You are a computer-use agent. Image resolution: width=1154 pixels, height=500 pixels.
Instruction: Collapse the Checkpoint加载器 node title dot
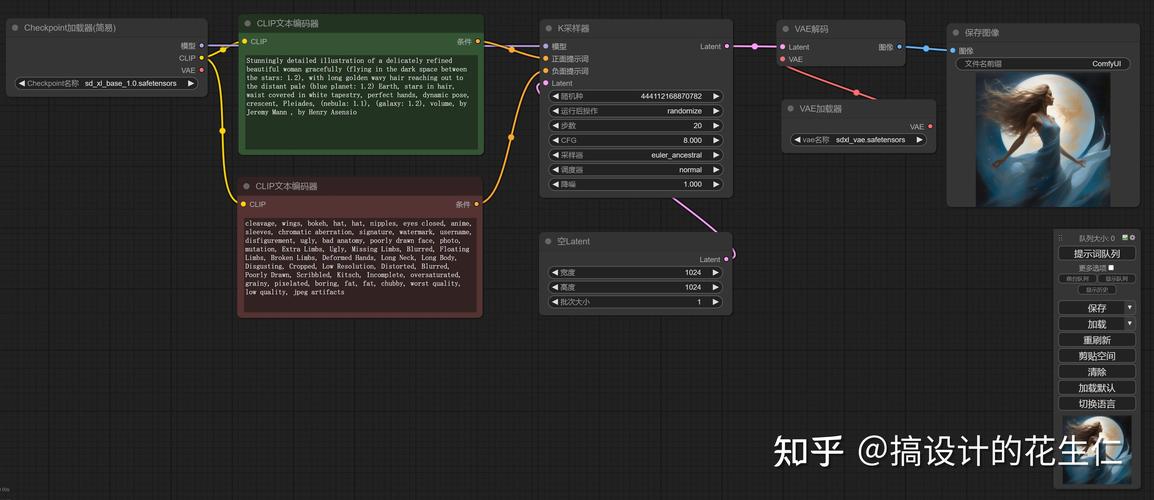tap(15, 28)
